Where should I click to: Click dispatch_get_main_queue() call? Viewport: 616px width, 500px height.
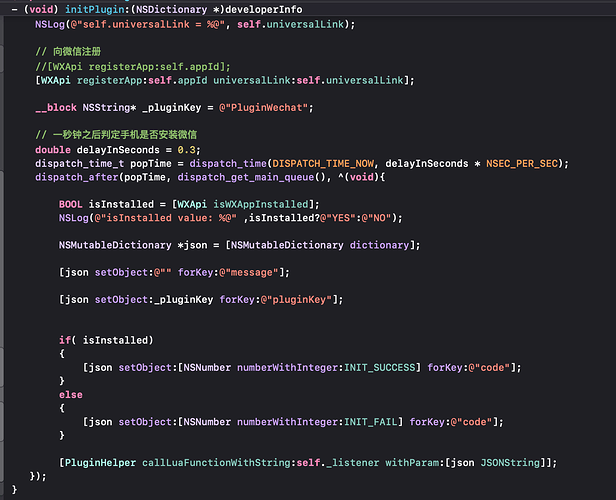point(251,177)
